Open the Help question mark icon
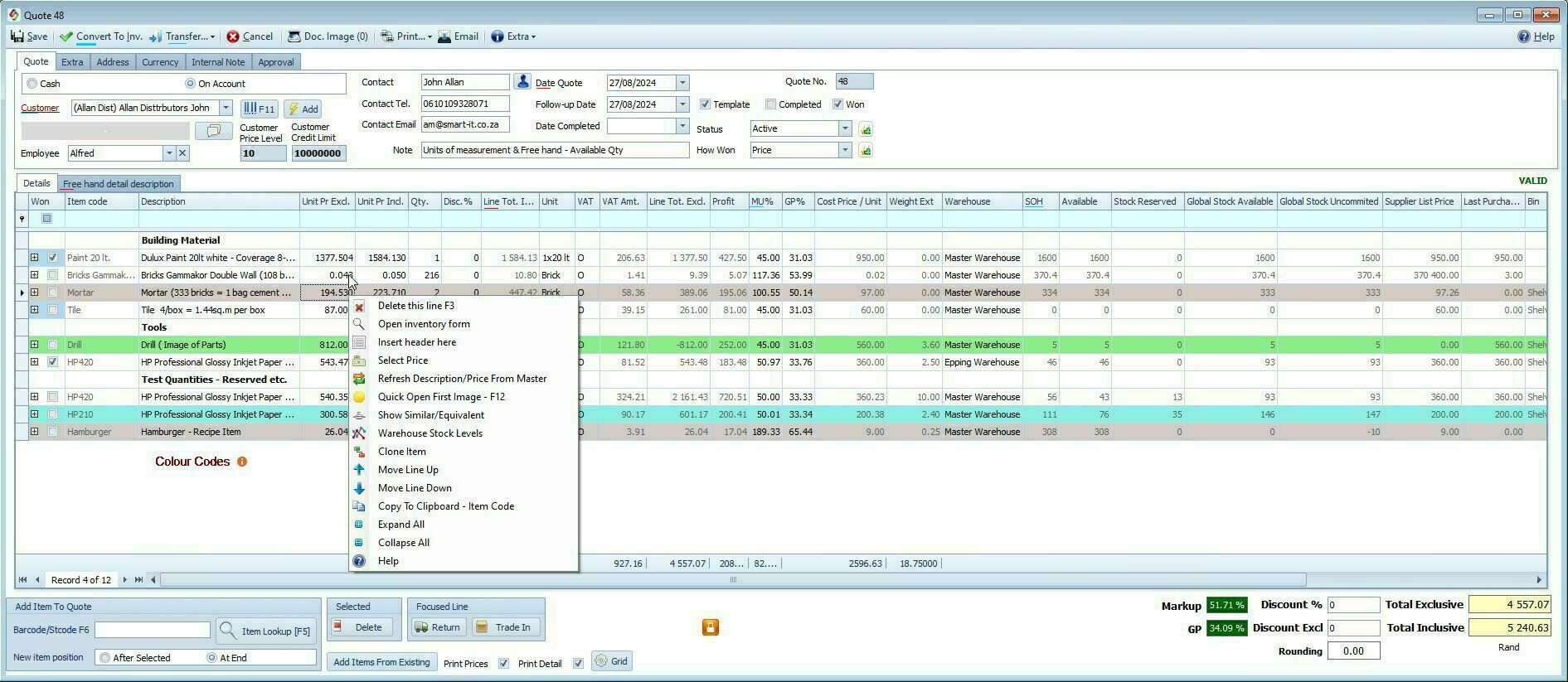Screen dimensions: 1568x682 (1523, 36)
